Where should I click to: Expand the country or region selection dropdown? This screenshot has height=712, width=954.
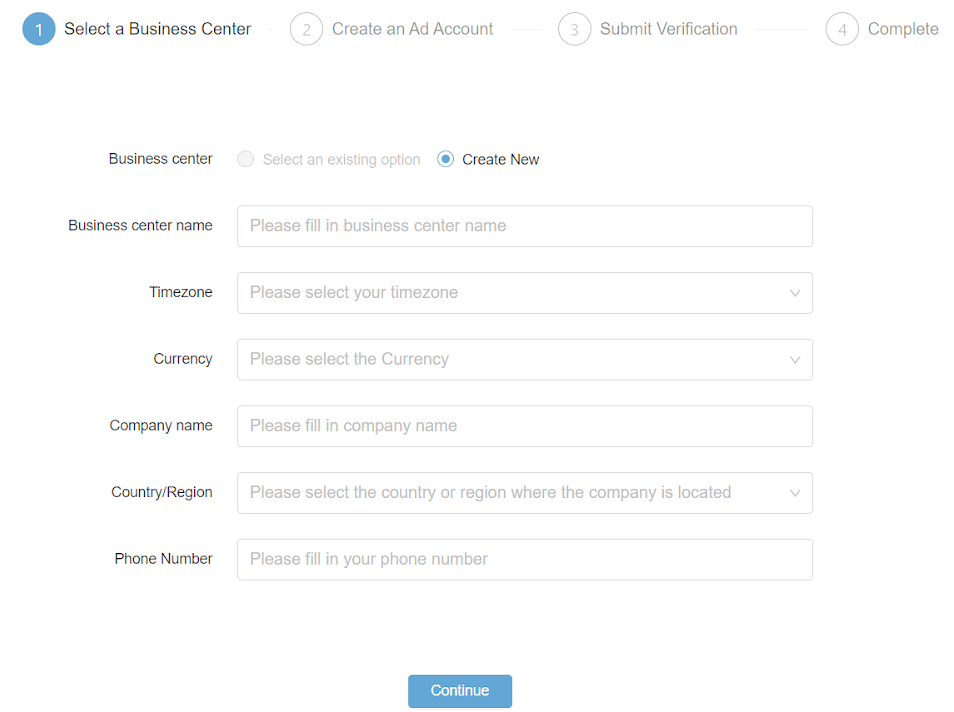pos(525,493)
